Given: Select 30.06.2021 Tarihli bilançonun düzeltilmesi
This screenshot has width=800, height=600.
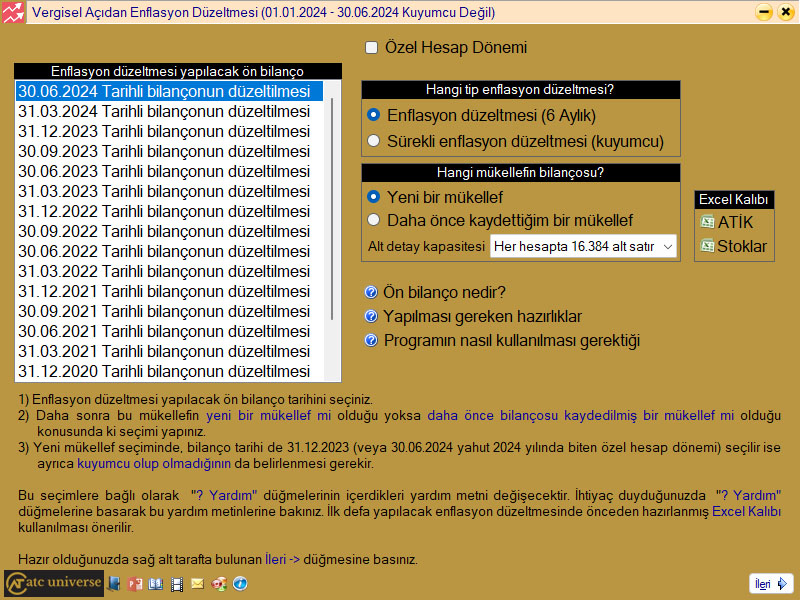Looking at the screenshot, I should [169, 331].
